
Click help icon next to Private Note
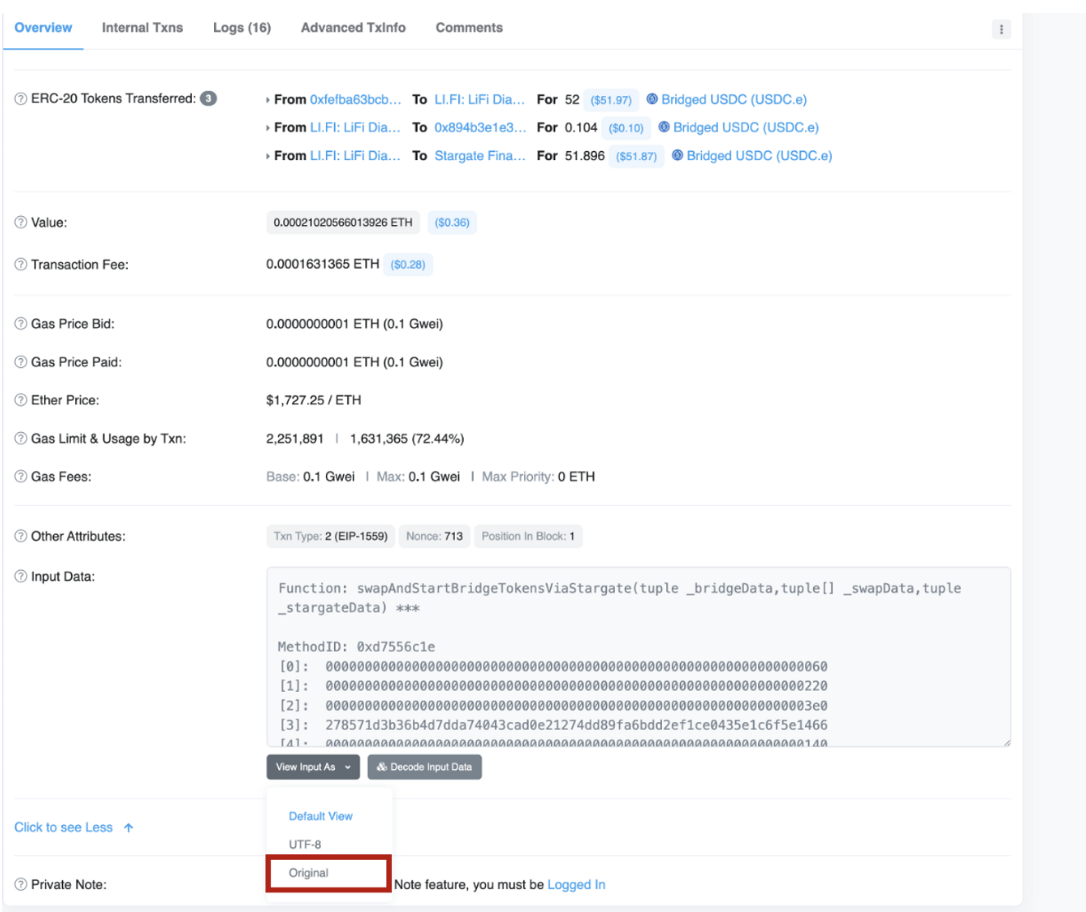click(x=21, y=884)
